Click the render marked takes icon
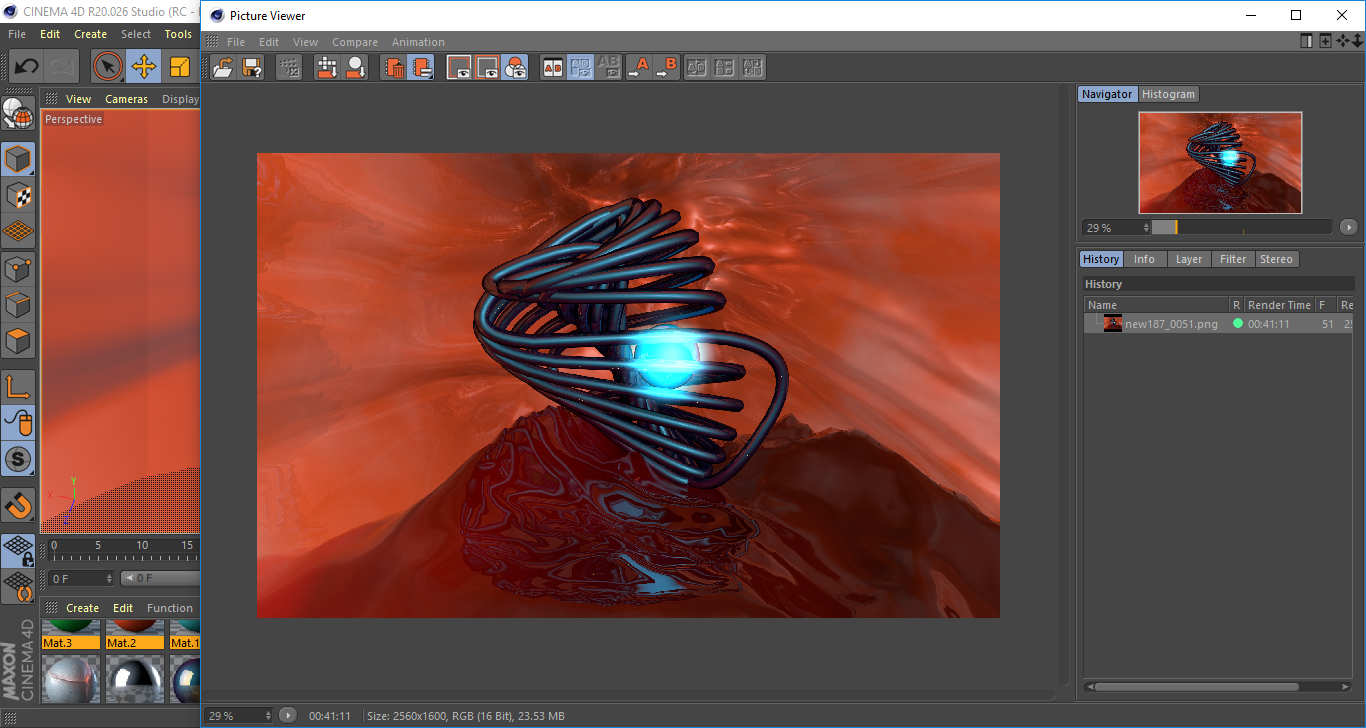 point(355,68)
